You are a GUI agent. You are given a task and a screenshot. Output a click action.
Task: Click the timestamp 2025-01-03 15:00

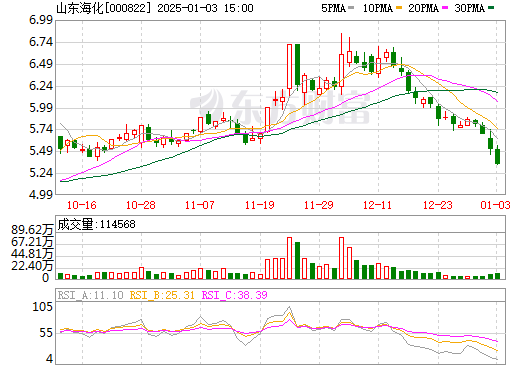click(205, 8)
